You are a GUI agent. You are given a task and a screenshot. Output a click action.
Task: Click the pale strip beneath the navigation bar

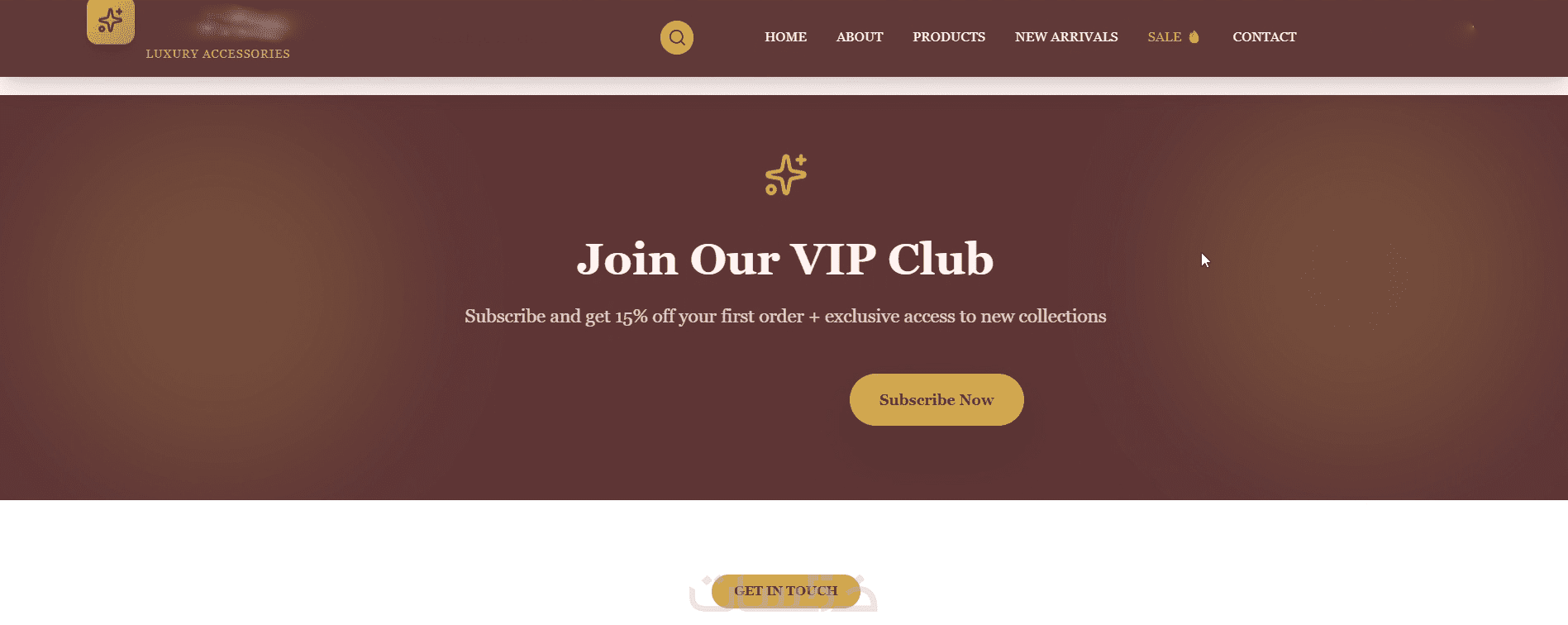pos(784,86)
